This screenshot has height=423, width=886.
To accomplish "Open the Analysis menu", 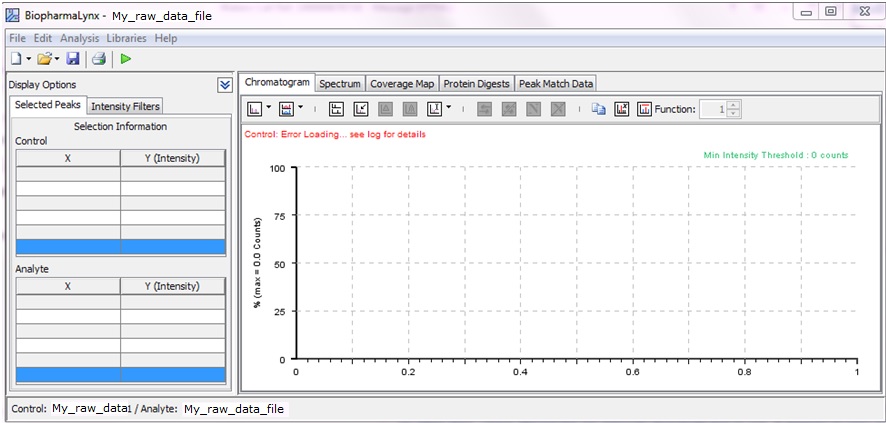I will coord(80,38).
